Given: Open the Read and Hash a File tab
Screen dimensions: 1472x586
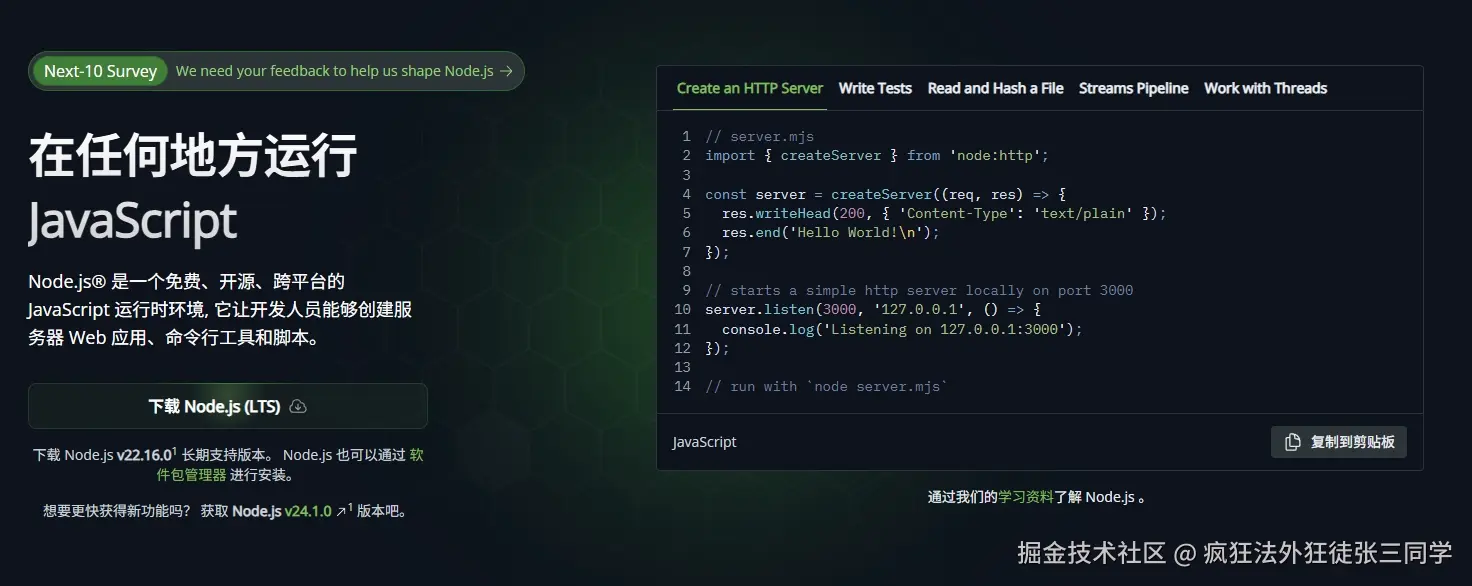Looking at the screenshot, I should [x=994, y=88].
